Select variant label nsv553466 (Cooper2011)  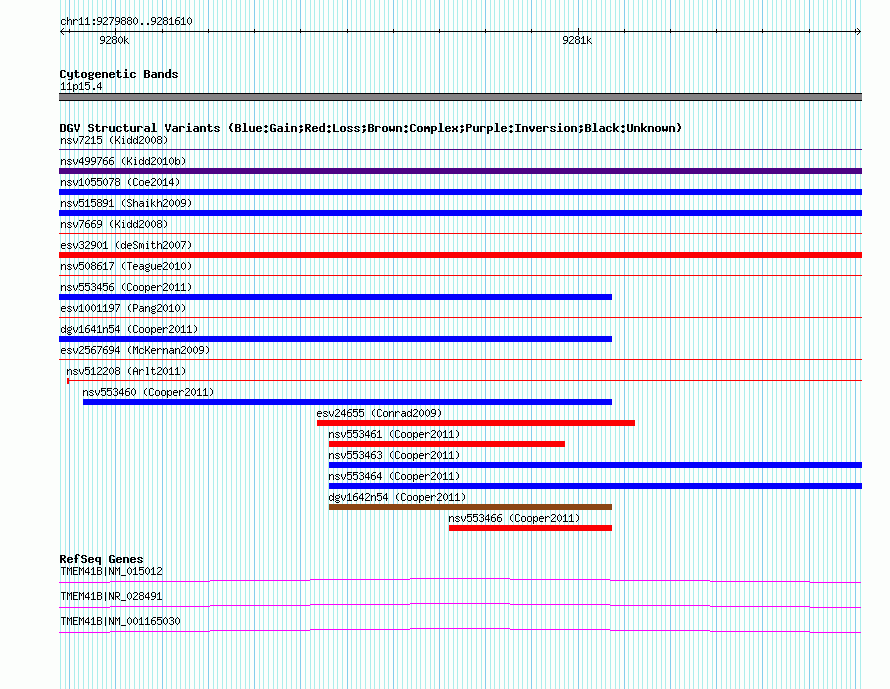[514, 518]
